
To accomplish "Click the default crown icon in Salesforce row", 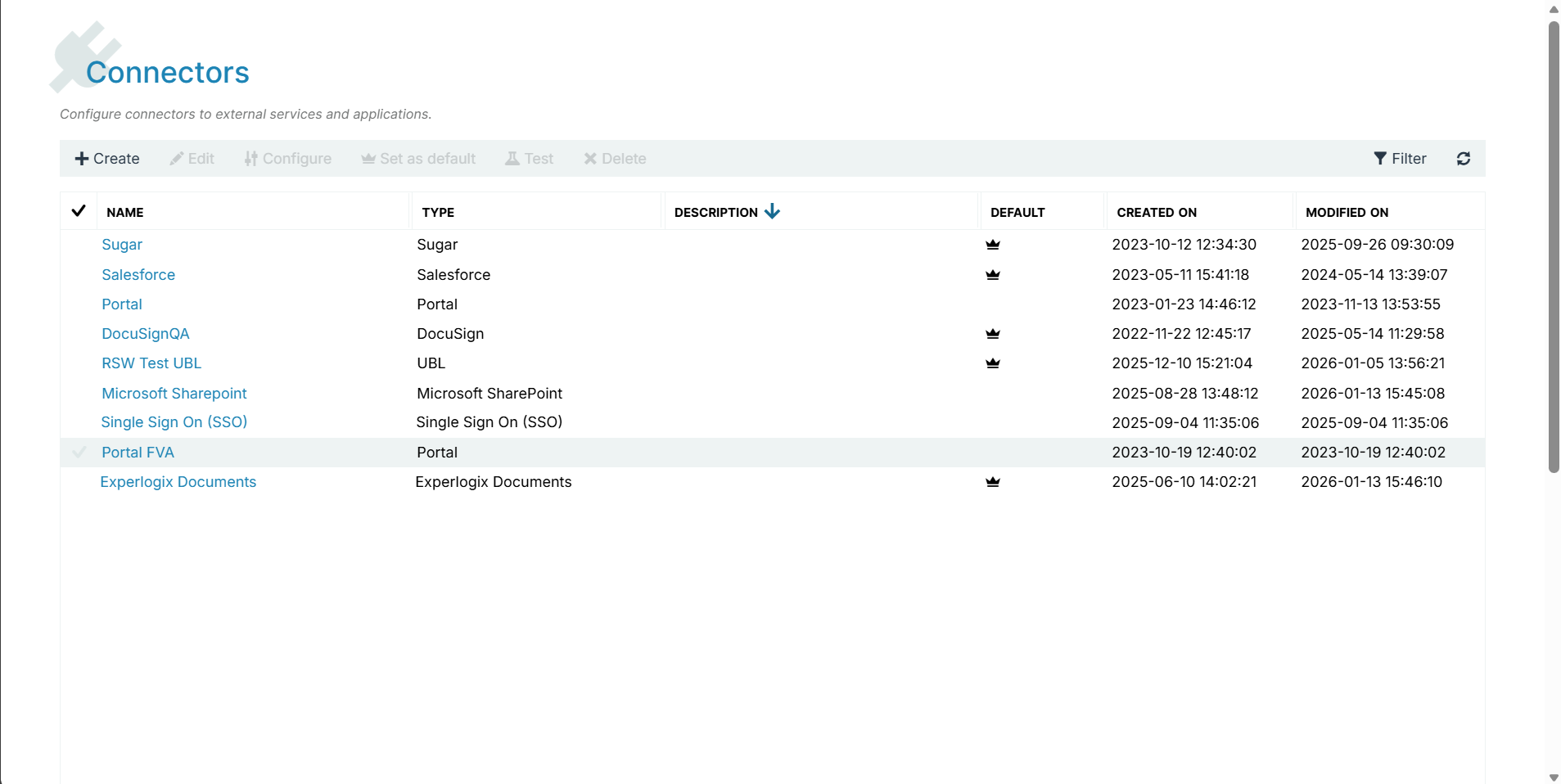I will point(993,275).
